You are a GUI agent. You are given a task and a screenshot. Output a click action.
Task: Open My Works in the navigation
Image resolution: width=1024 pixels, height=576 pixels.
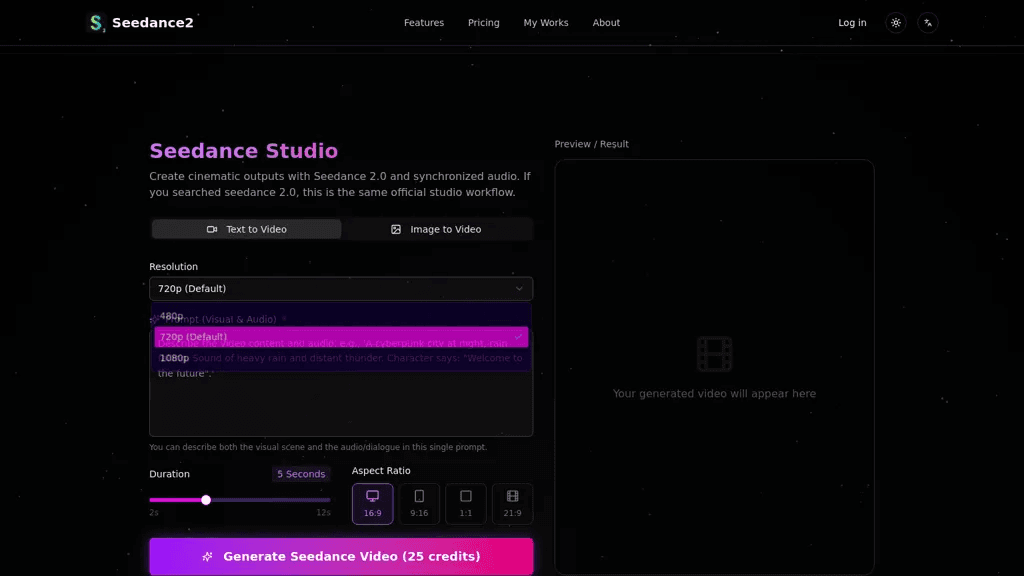click(x=546, y=23)
